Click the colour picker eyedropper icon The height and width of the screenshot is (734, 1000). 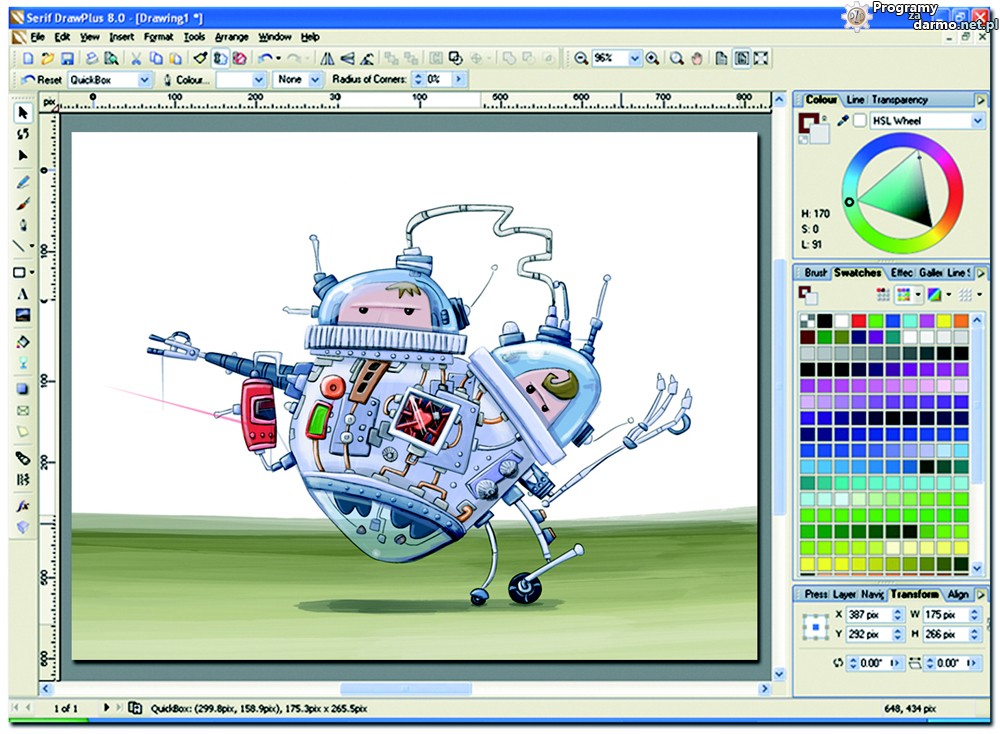842,121
